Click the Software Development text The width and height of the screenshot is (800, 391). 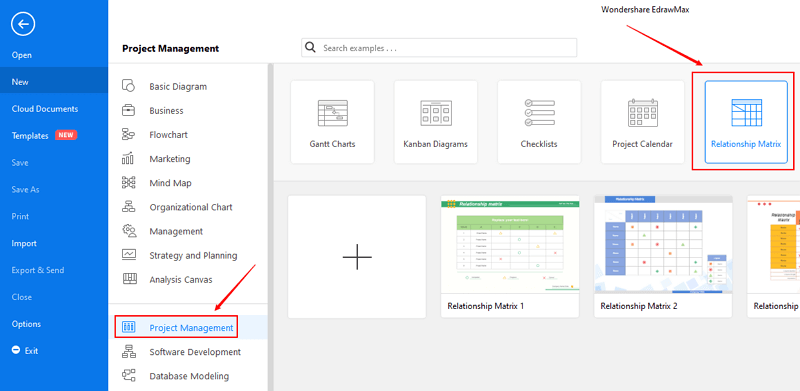coord(195,352)
